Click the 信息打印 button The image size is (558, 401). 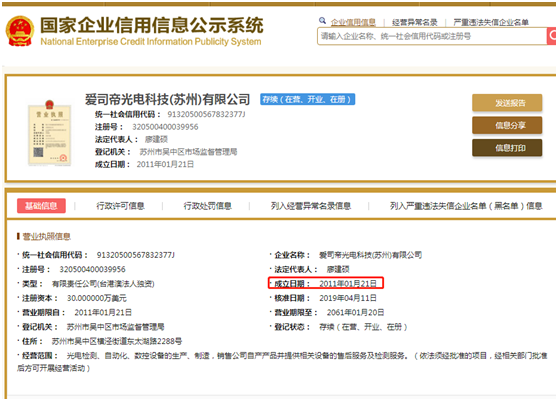click(x=507, y=148)
